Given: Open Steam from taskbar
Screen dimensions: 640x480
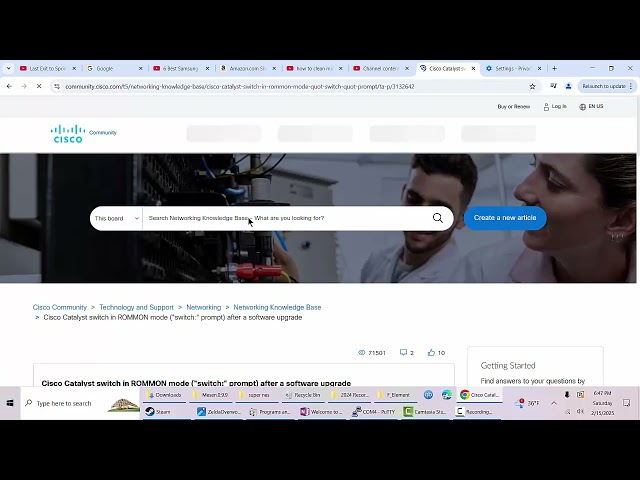Looking at the screenshot, I should (x=158, y=411).
